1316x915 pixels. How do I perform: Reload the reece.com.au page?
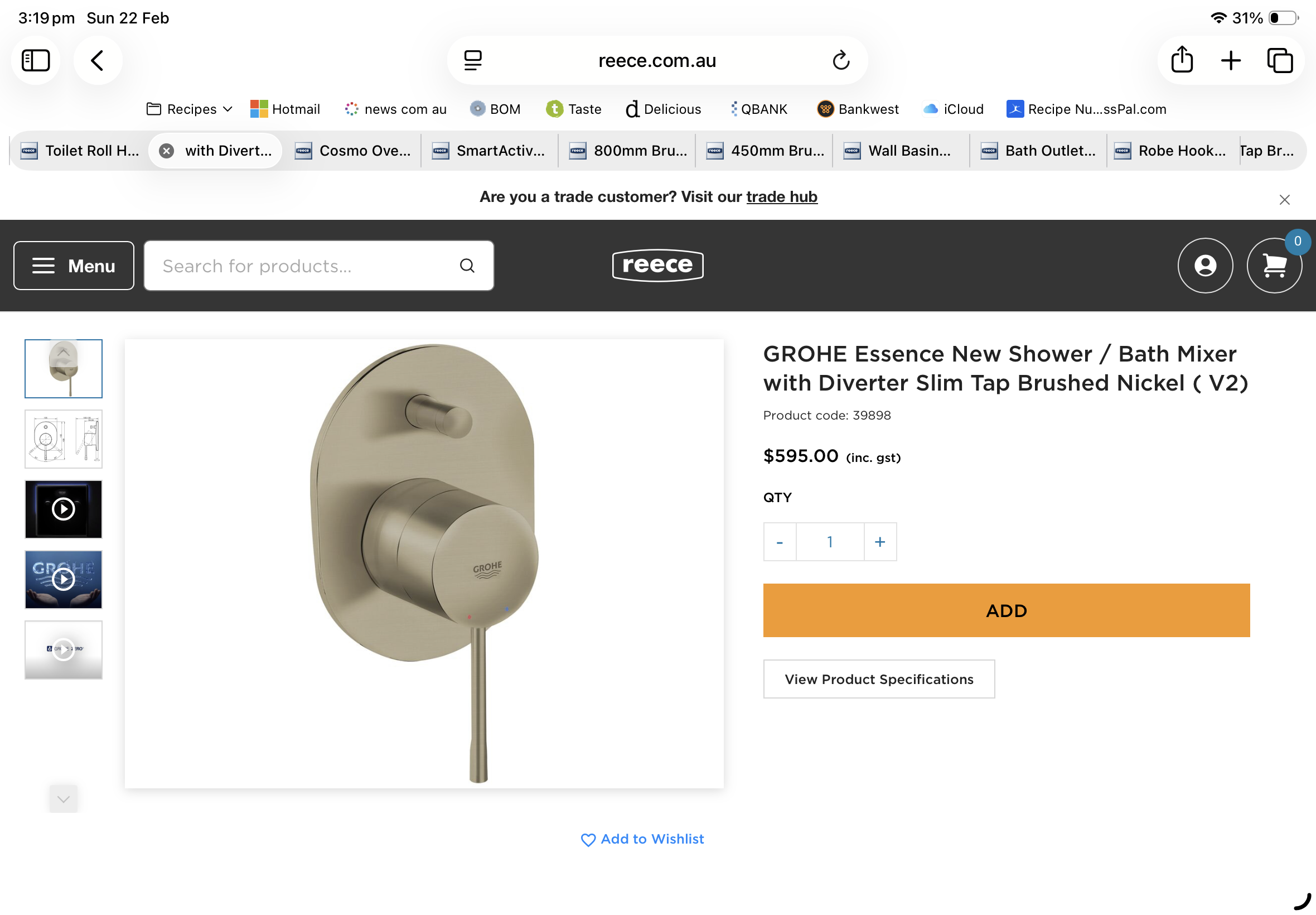pyautogui.click(x=840, y=60)
